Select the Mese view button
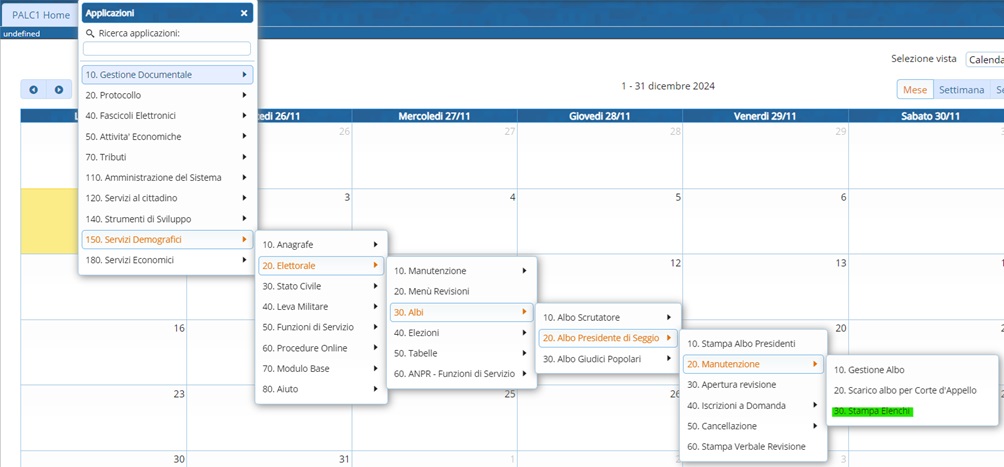1004x467 pixels. [x=914, y=90]
